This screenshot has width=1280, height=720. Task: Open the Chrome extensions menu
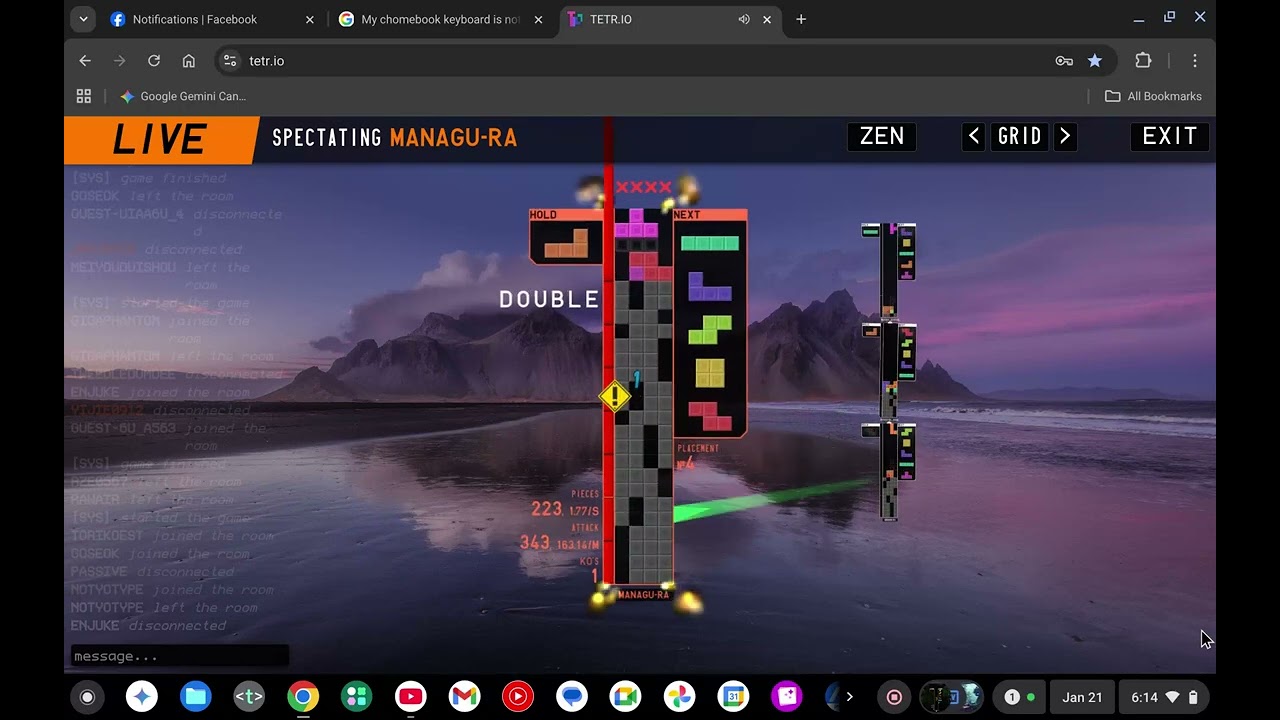tap(1143, 61)
